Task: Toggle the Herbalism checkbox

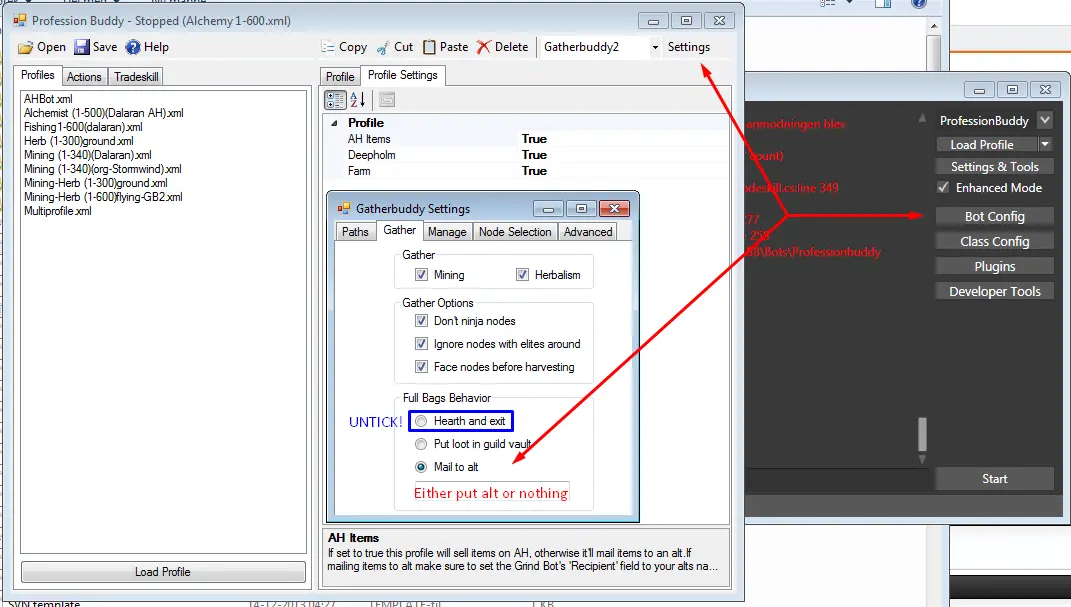Action: pos(523,274)
